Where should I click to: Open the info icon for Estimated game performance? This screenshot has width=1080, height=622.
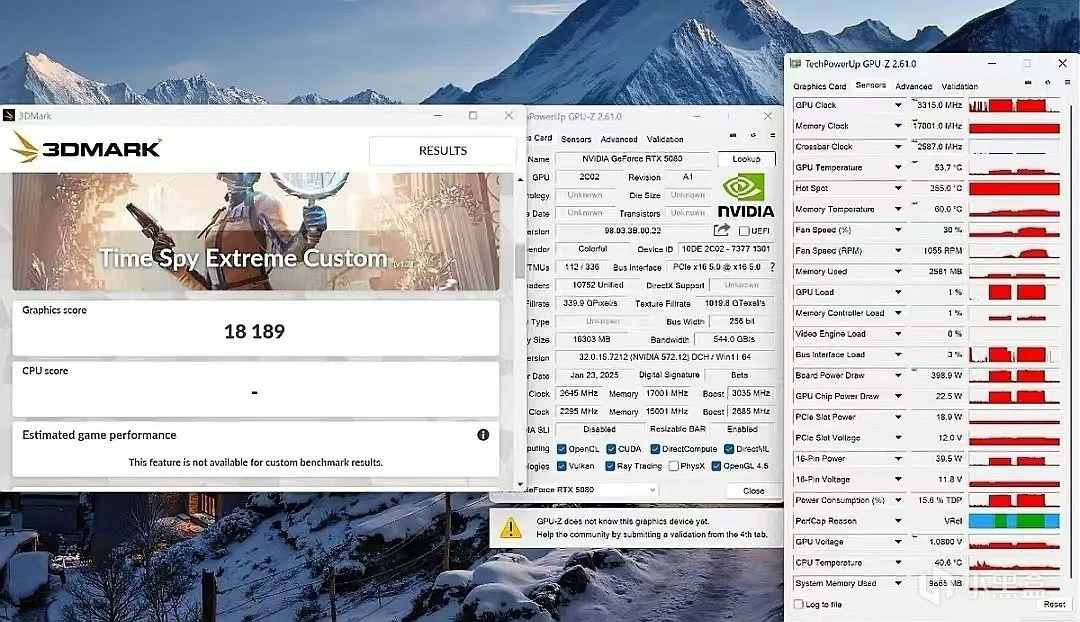point(483,435)
